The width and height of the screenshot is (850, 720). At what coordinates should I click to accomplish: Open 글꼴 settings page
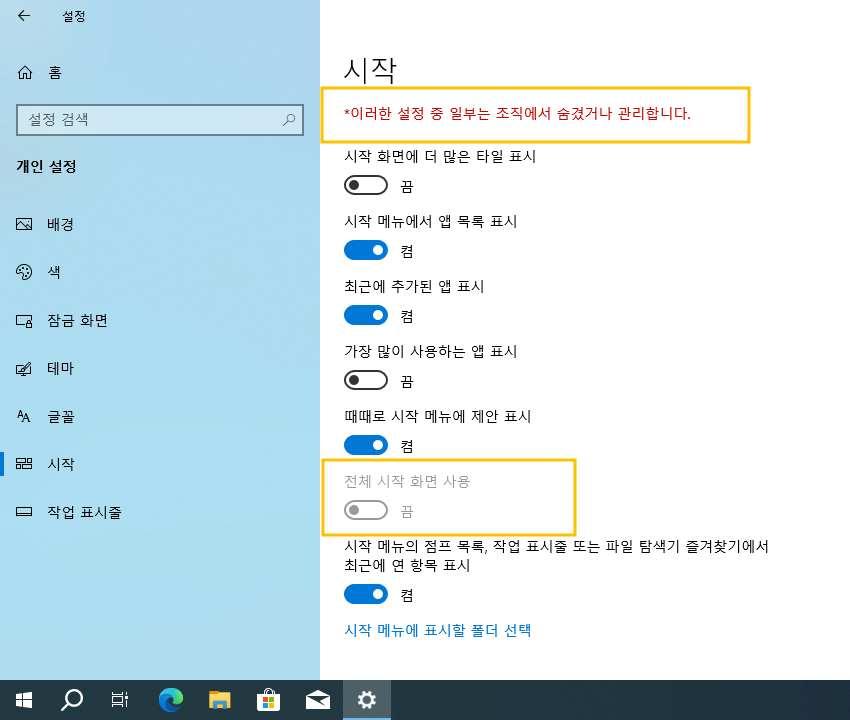click(60, 416)
